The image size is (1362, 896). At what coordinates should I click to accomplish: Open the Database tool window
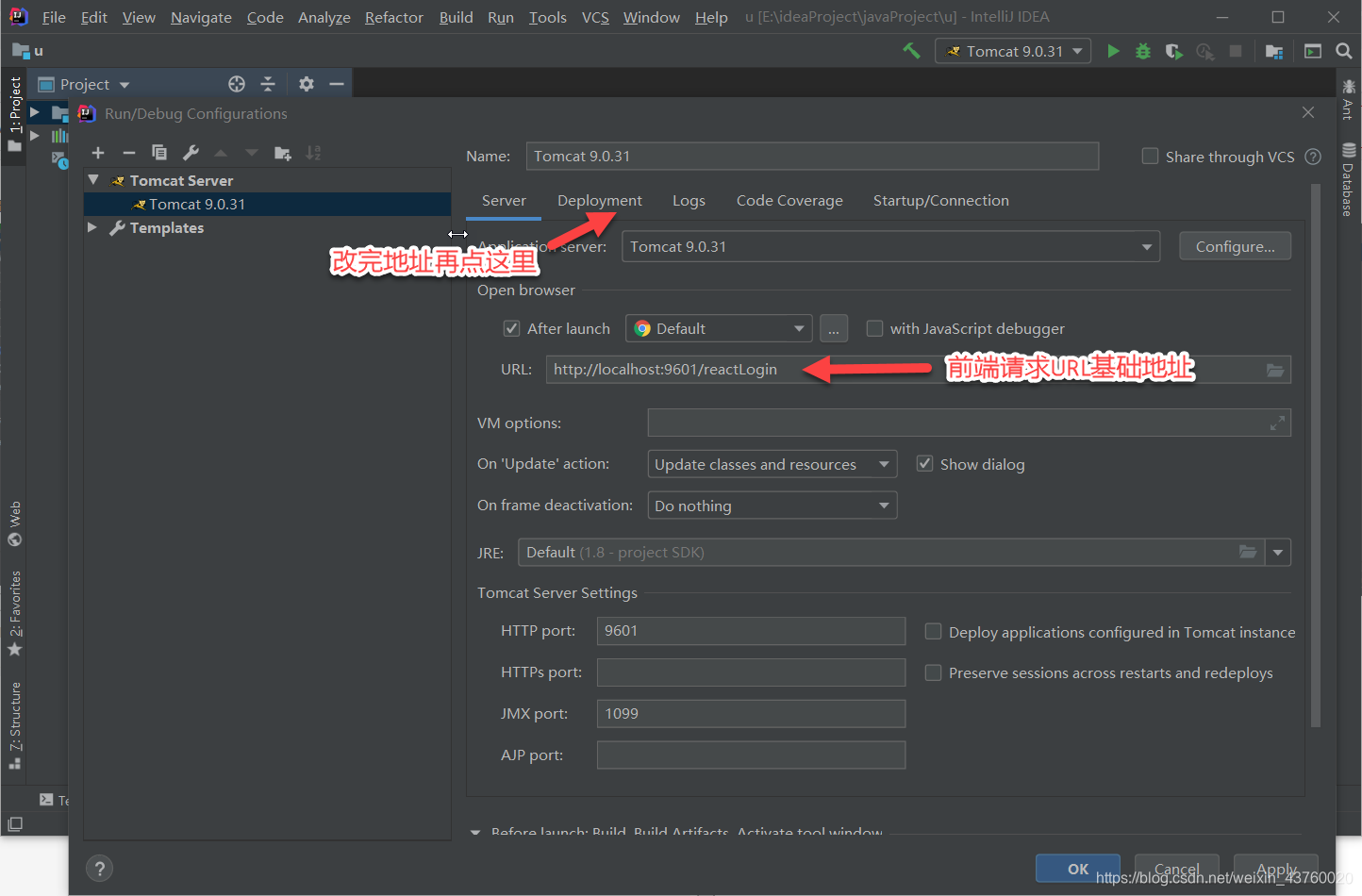1349,179
